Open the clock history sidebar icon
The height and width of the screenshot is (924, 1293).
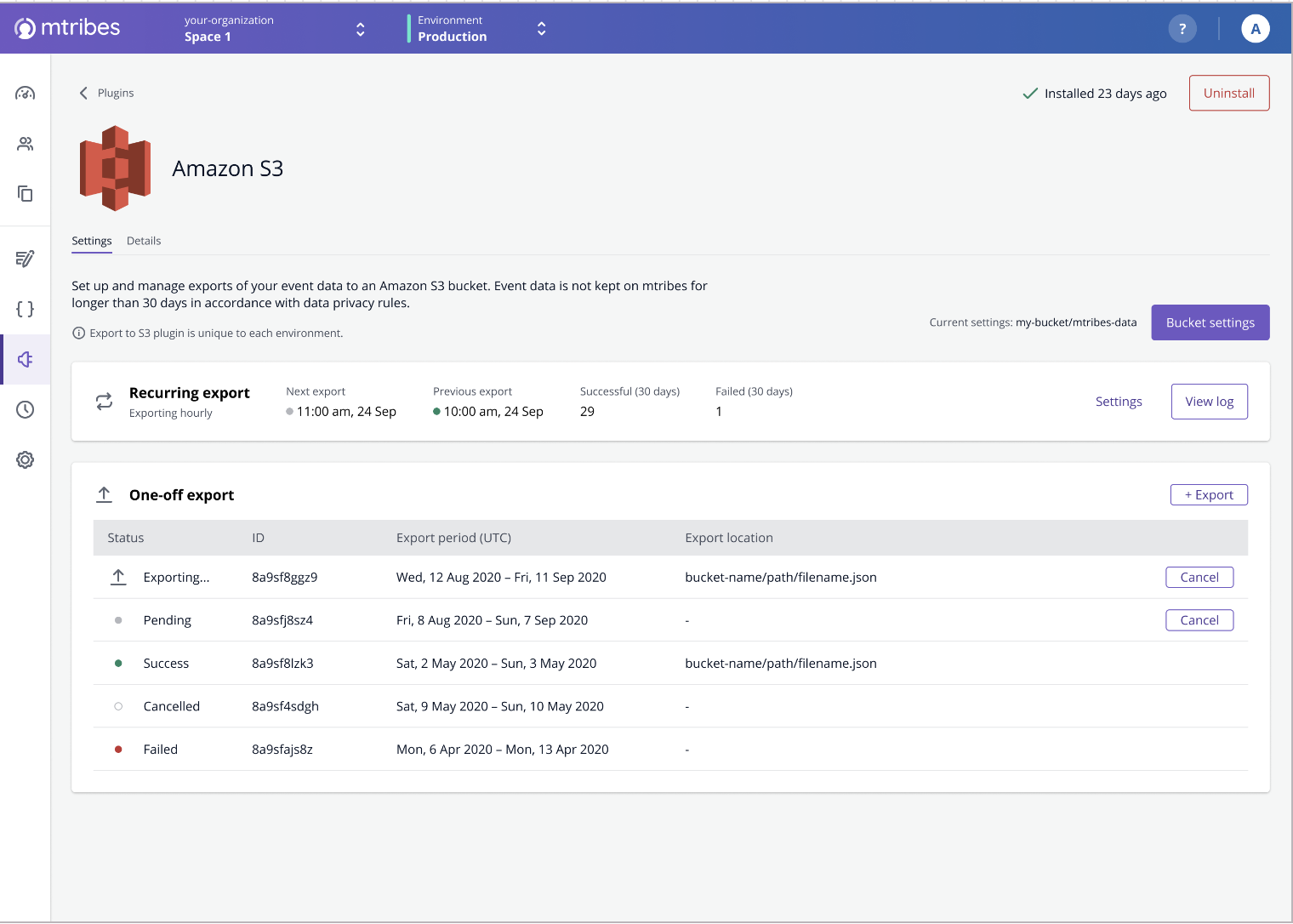pyautogui.click(x=26, y=409)
